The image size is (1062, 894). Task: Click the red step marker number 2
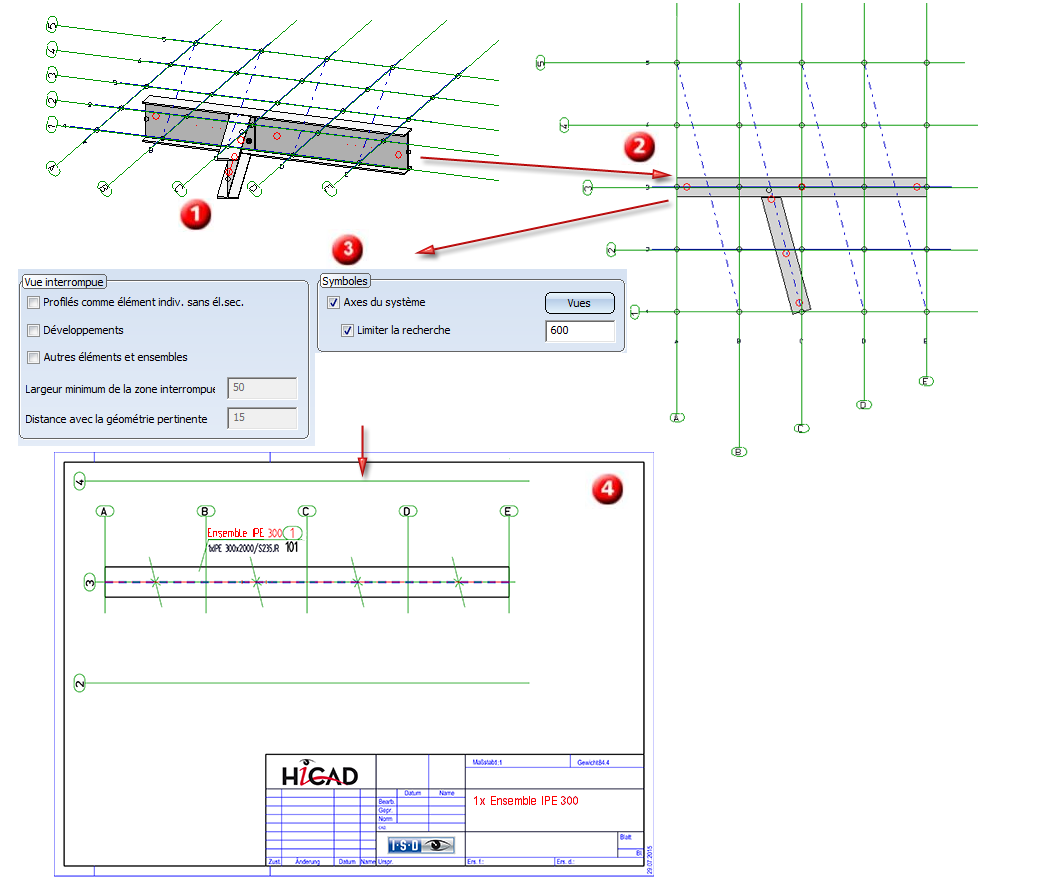click(x=638, y=147)
